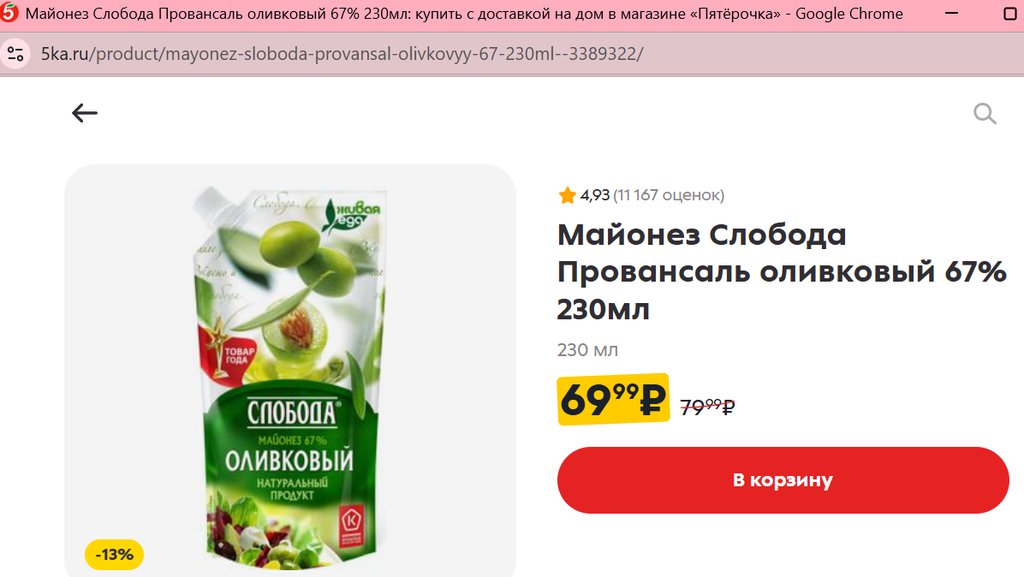Screen dimensions: 1024x577
Task: Open the site information icon in address bar
Action: 16,54
